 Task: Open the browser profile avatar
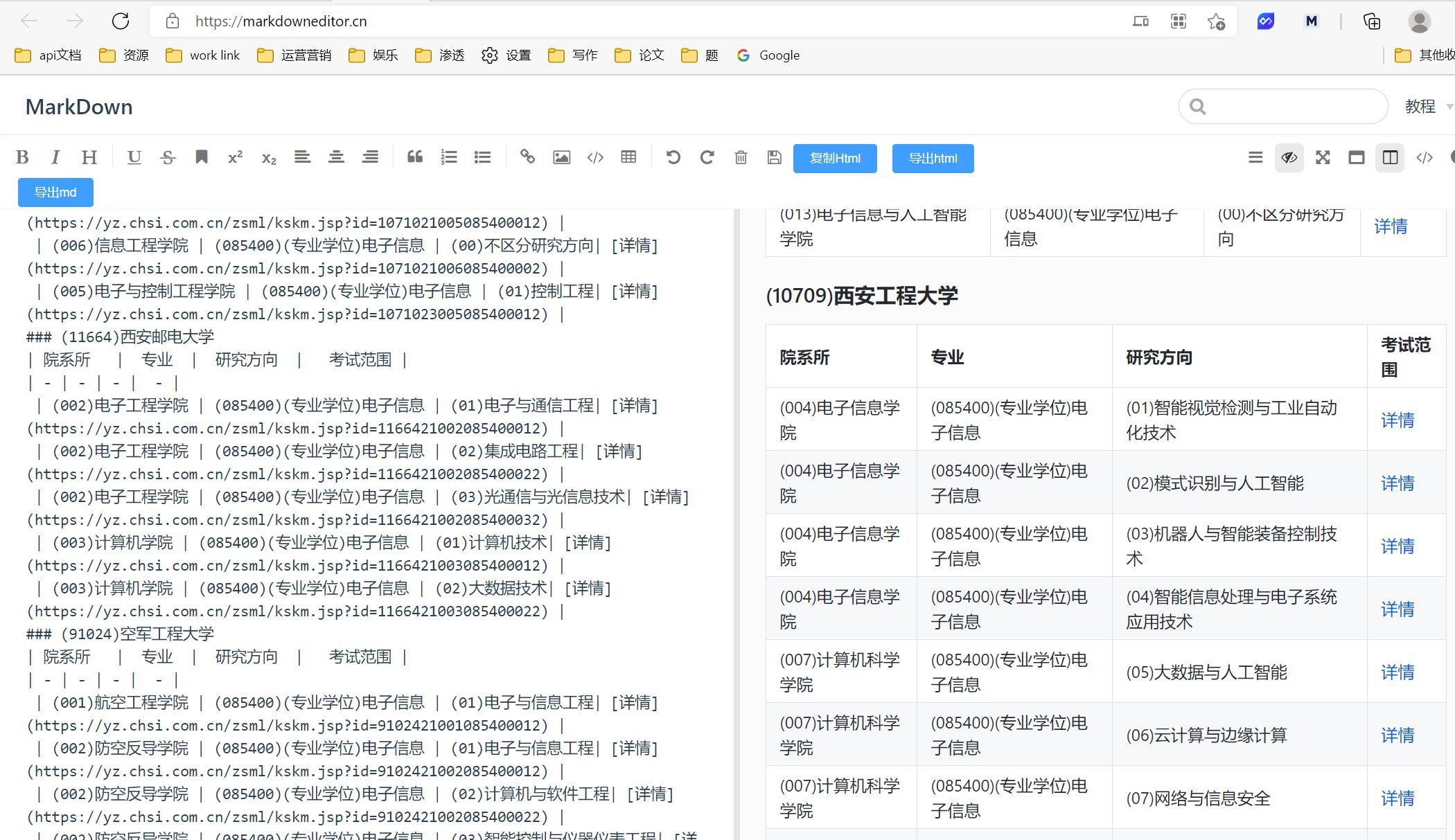click(x=1419, y=21)
